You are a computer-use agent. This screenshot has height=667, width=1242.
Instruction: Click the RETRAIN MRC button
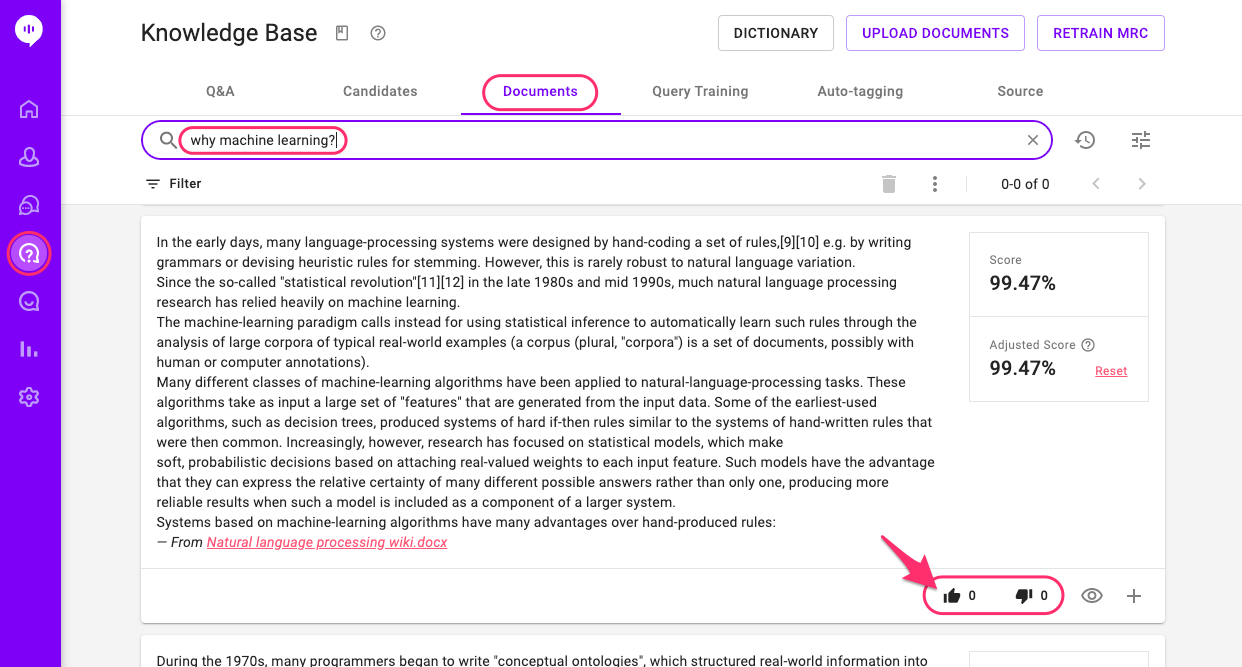point(1101,33)
